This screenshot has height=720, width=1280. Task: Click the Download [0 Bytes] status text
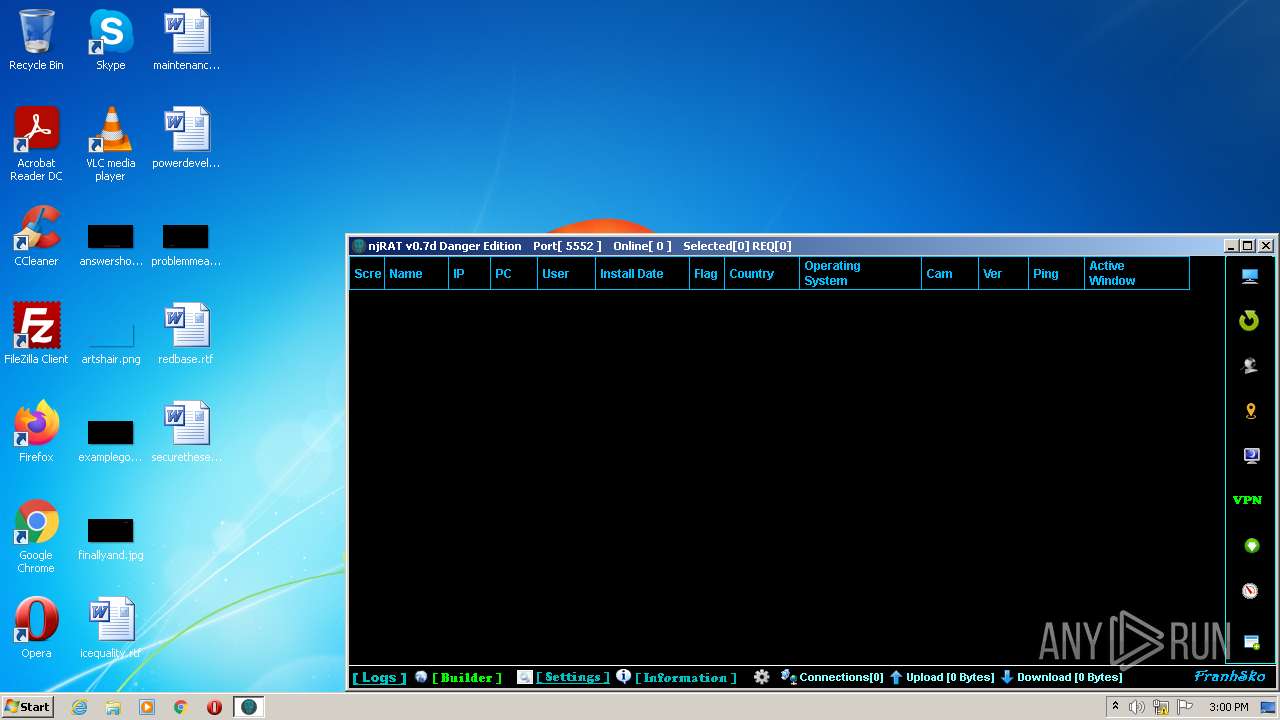tap(1069, 677)
